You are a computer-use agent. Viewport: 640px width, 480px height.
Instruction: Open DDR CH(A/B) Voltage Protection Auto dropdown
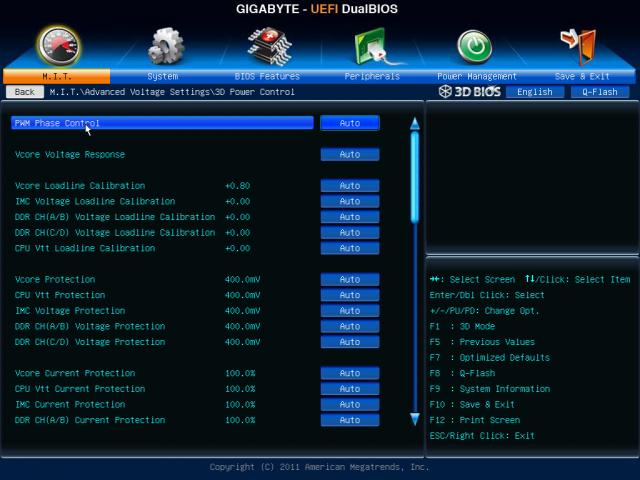350,326
